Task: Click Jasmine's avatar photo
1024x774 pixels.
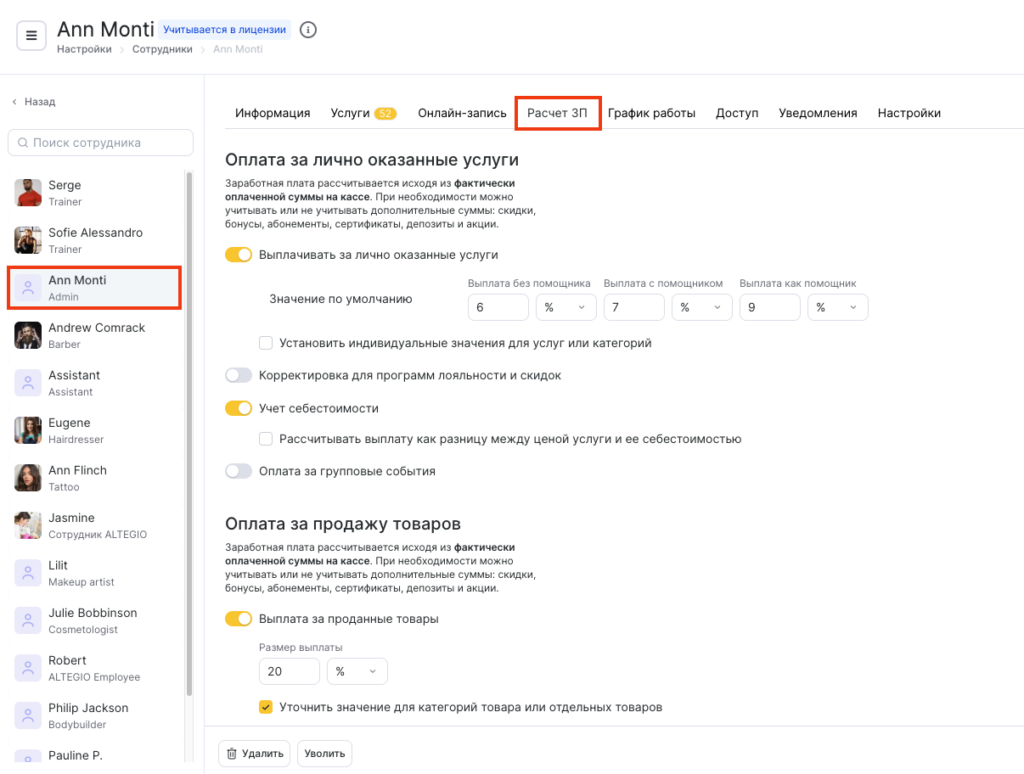Action: coord(28,525)
